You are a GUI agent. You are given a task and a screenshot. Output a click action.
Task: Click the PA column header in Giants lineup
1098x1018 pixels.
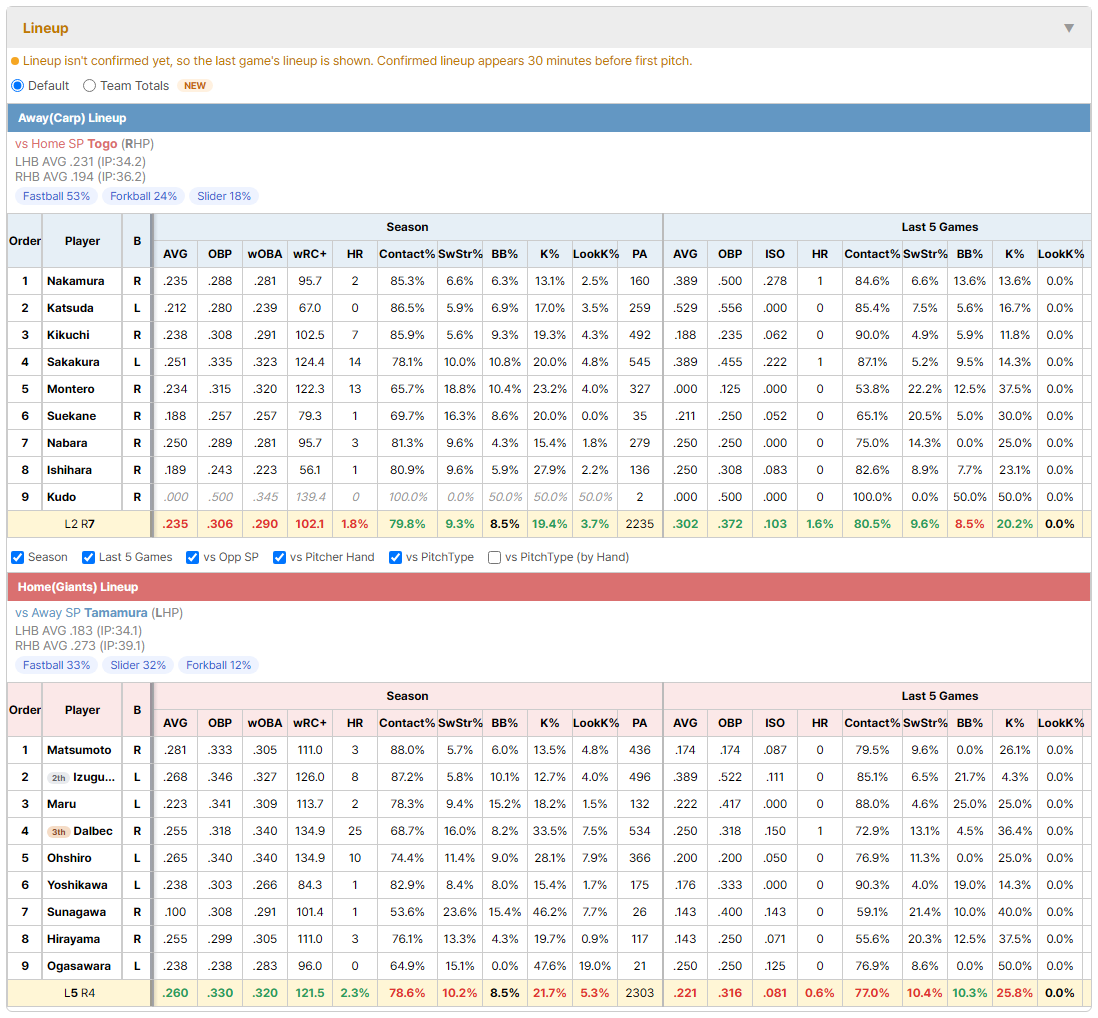639,723
